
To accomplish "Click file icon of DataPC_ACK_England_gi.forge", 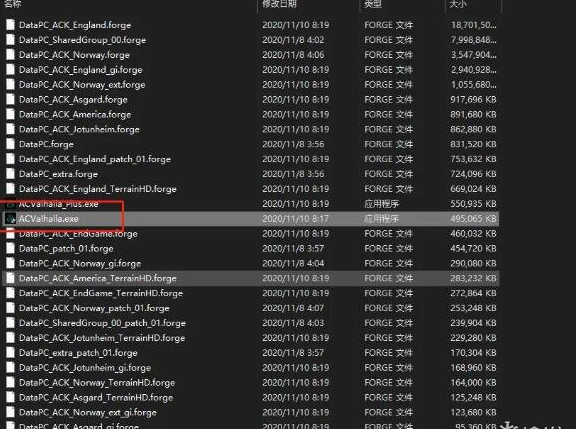I will (11, 70).
